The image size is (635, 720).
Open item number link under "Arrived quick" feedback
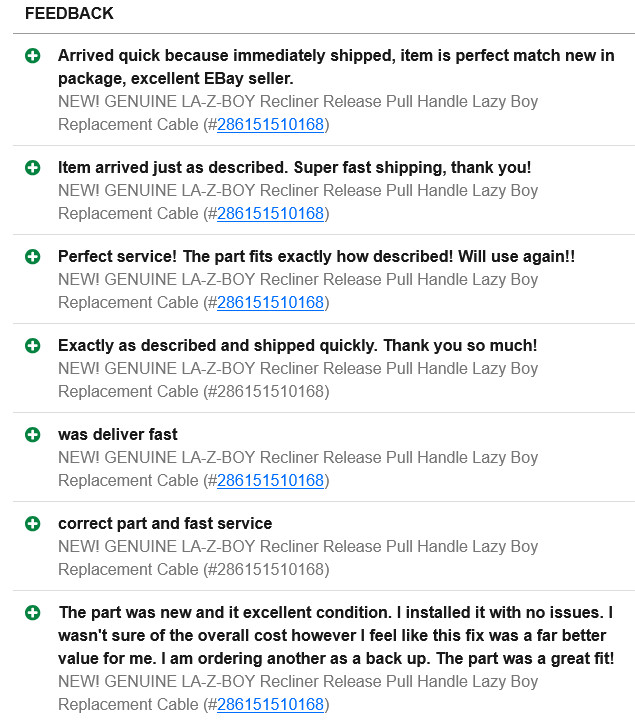tap(270, 125)
